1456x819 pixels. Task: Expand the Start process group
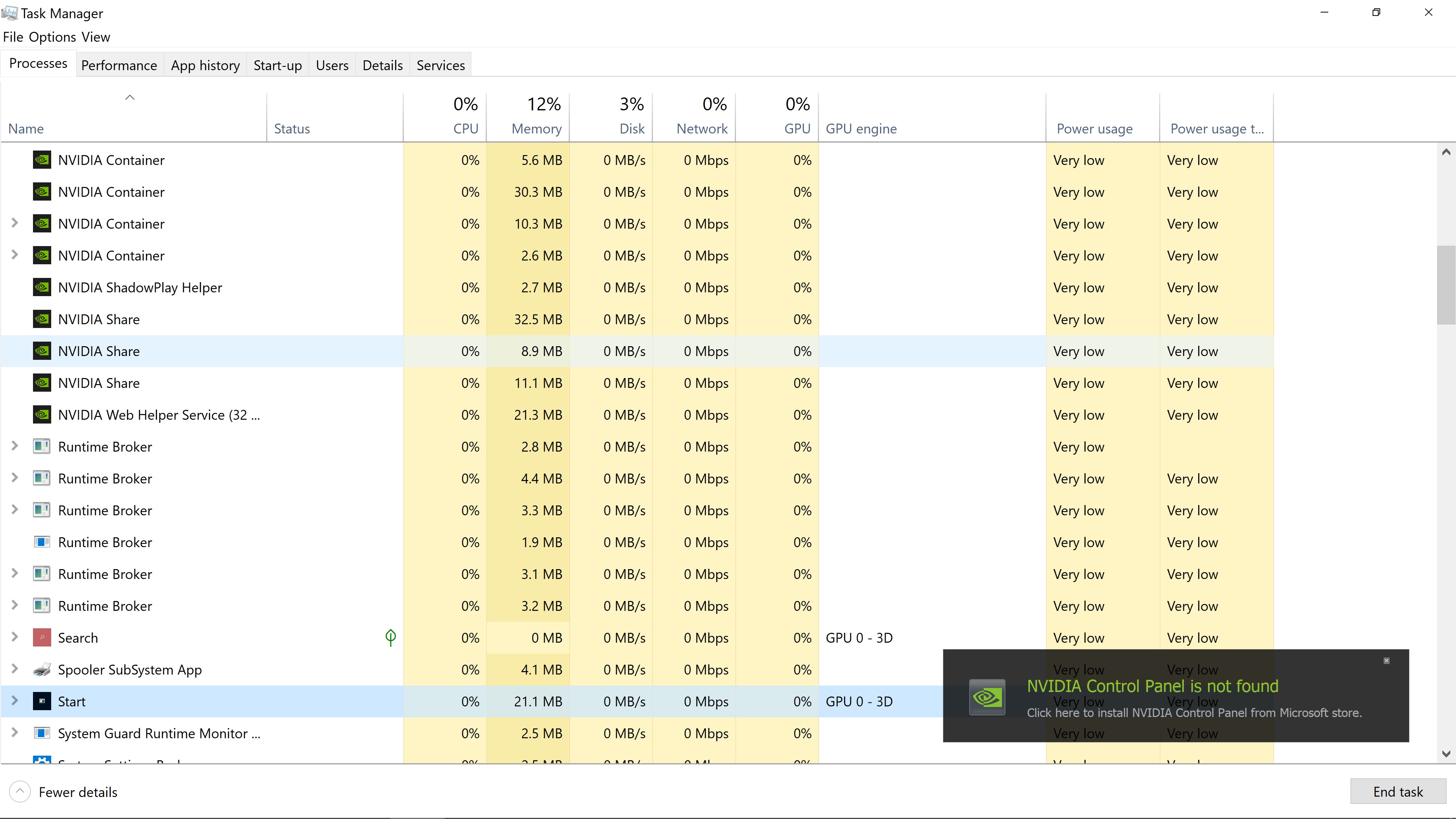pyautogui.click(x=15, y=701)
